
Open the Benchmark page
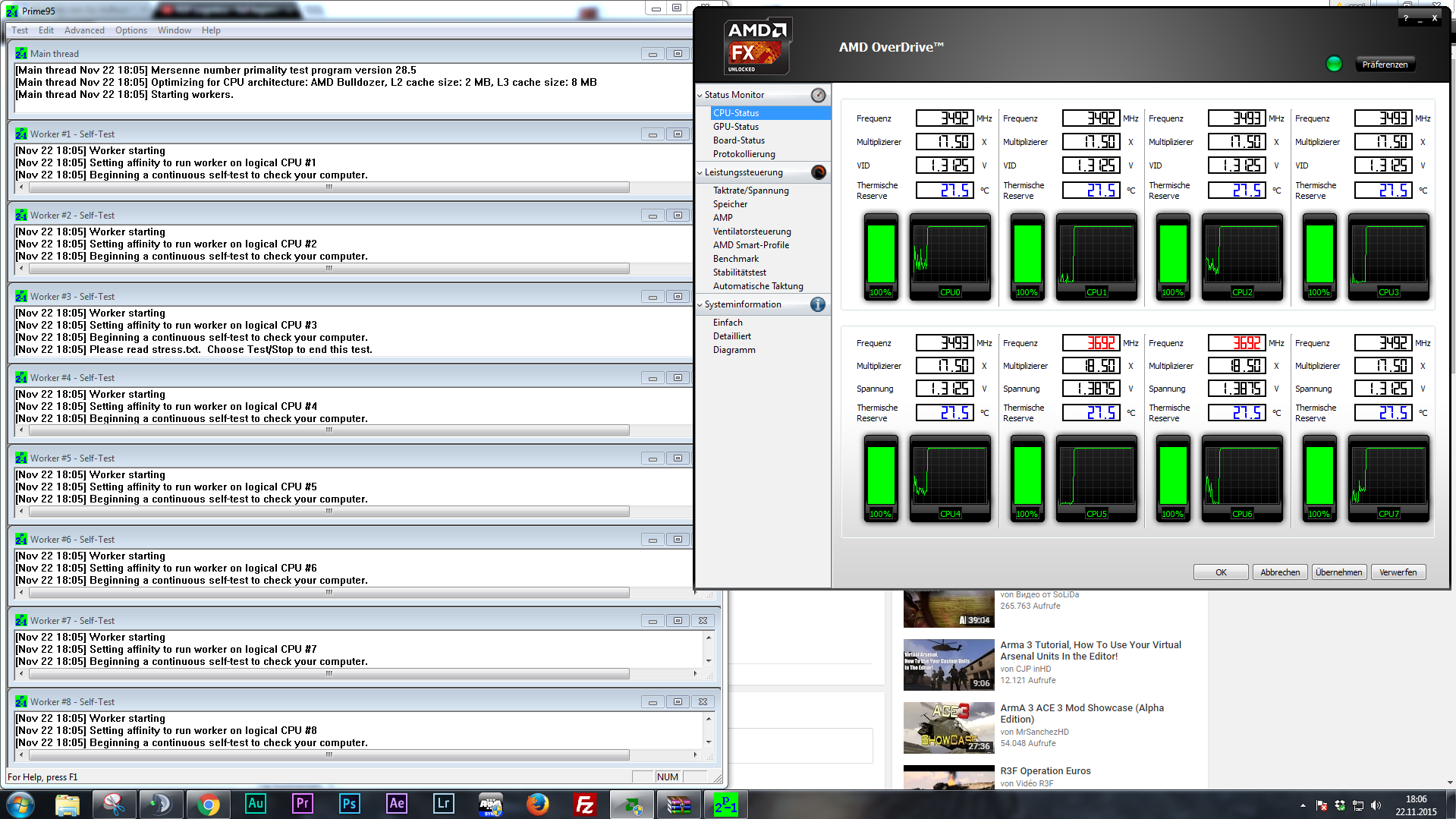coord(736,259)
